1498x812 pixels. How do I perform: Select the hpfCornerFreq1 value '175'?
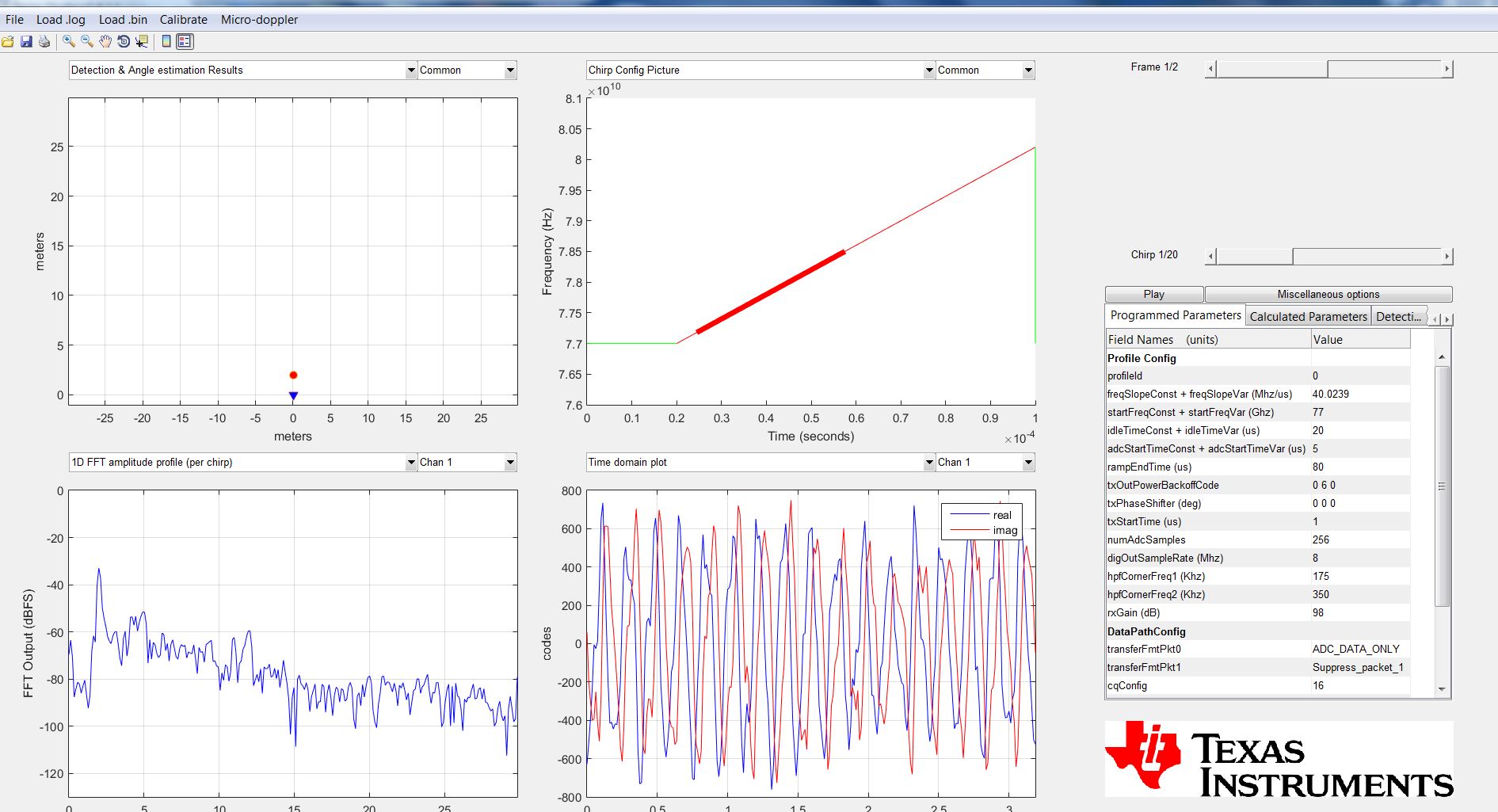coord(1360,577)
